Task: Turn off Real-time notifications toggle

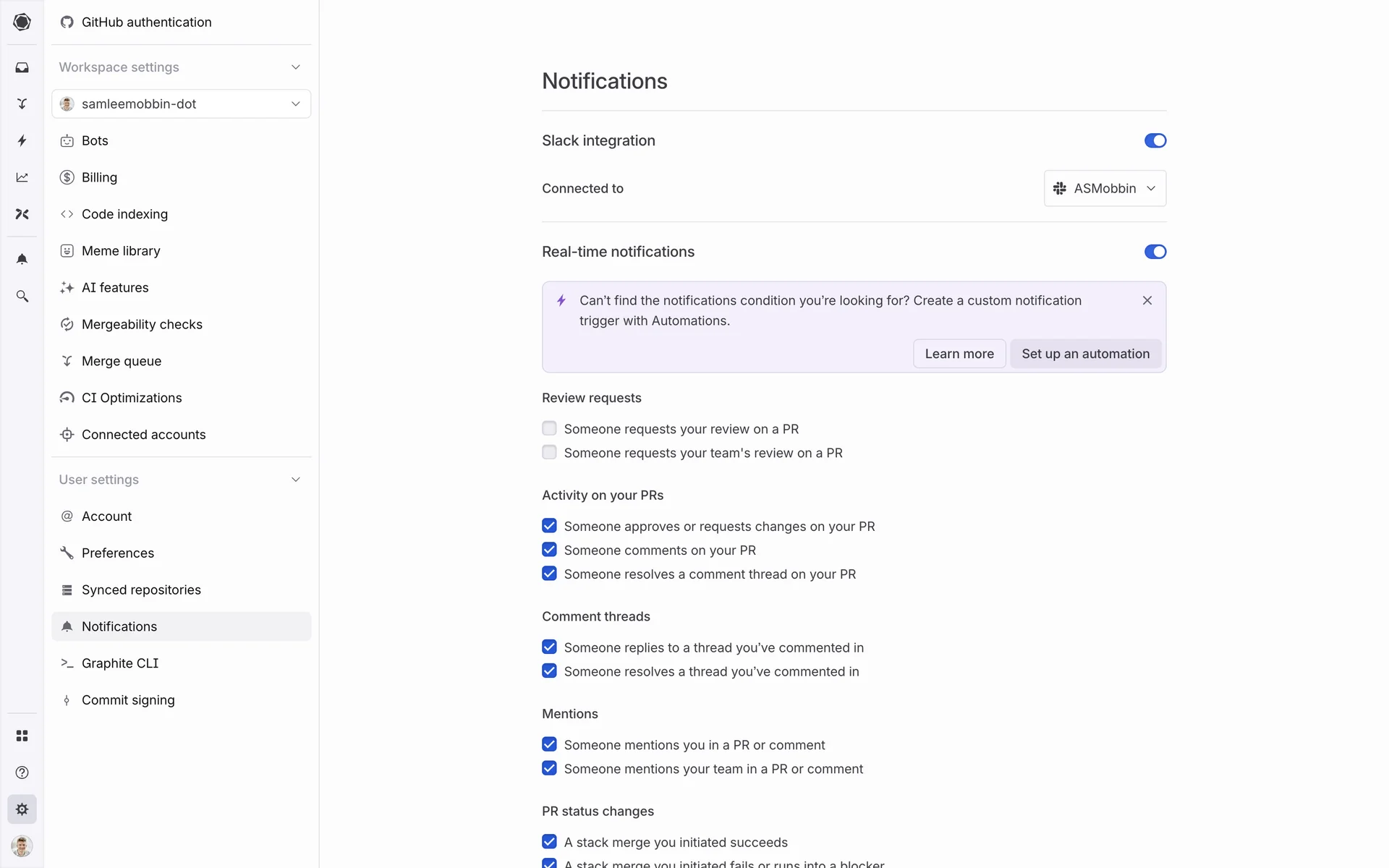Action: click(x=1155, y=252)
